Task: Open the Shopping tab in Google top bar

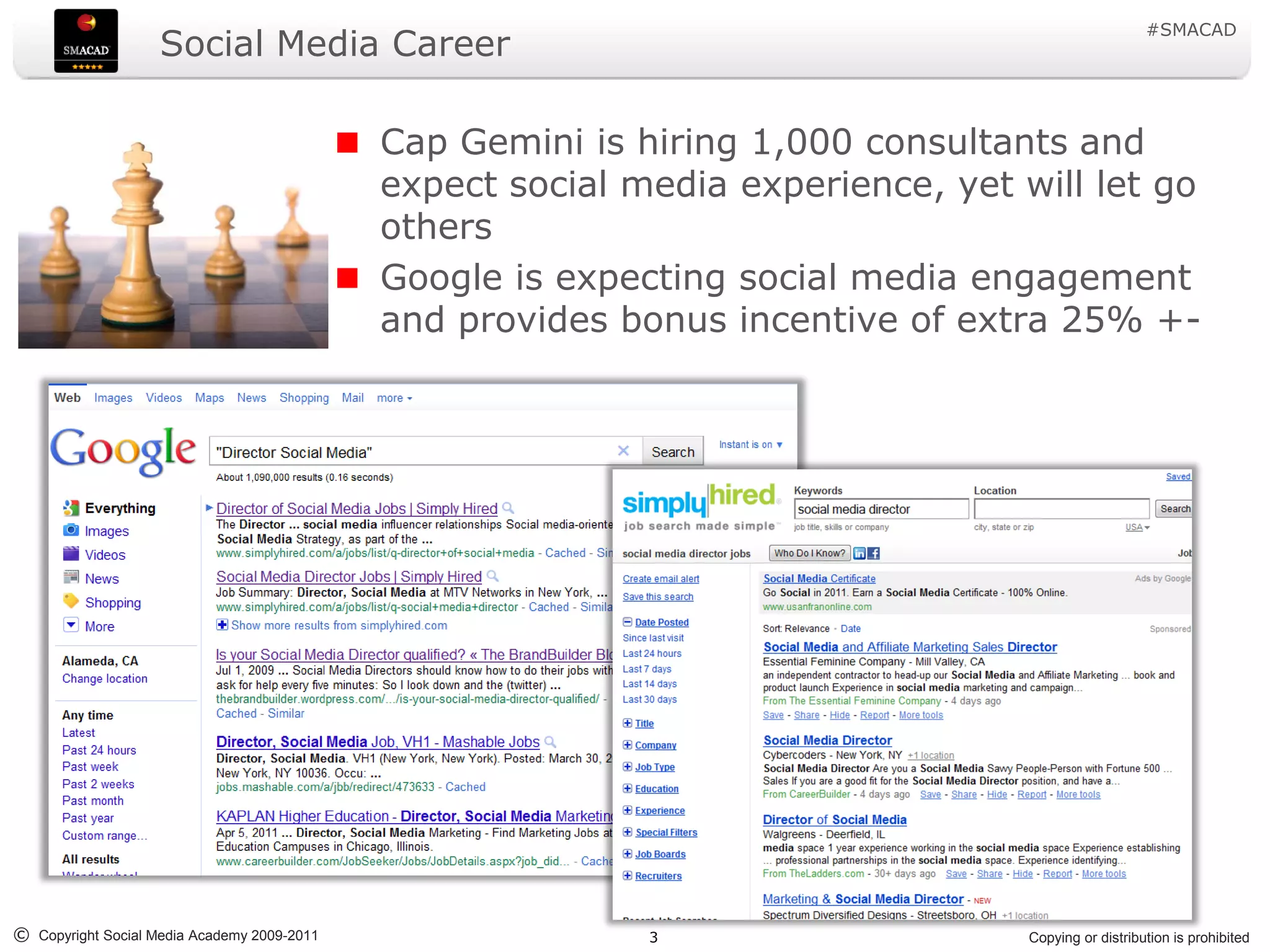Action: point(304,398)
